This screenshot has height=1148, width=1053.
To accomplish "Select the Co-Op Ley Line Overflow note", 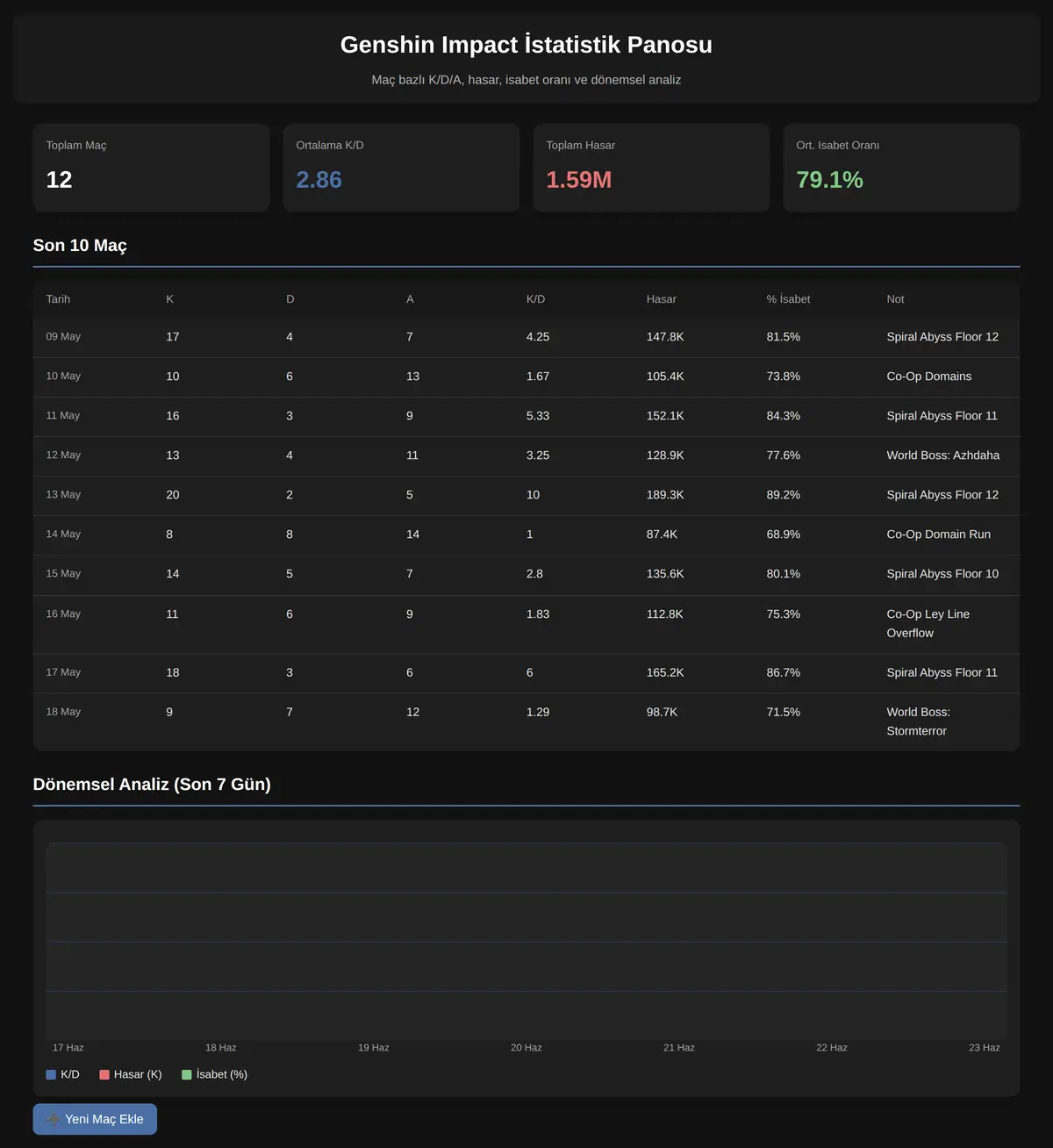I will (928, 624).
